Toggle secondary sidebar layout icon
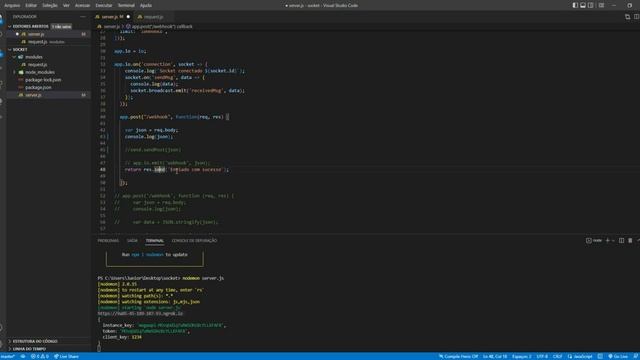This screenshot has width=640, height=360. click(x=591, y=5)
